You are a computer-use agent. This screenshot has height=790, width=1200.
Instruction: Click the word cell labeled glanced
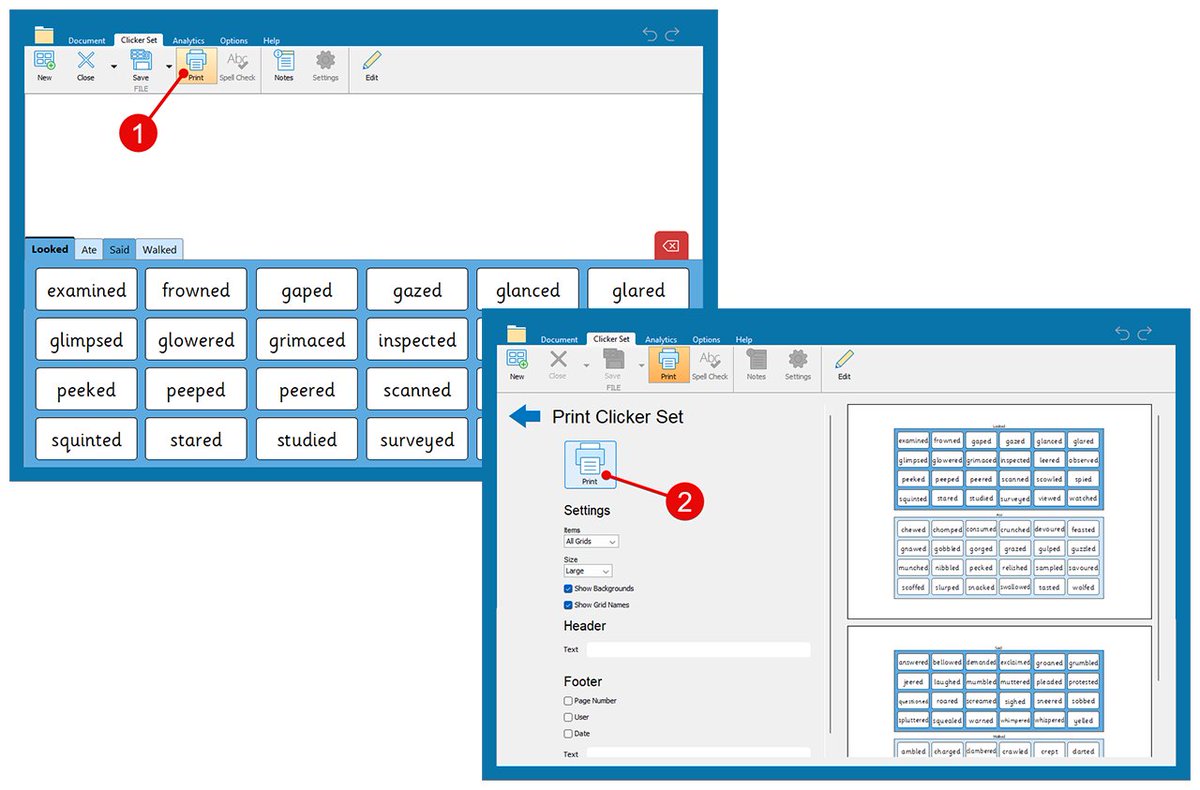click(x=527, y=289)
